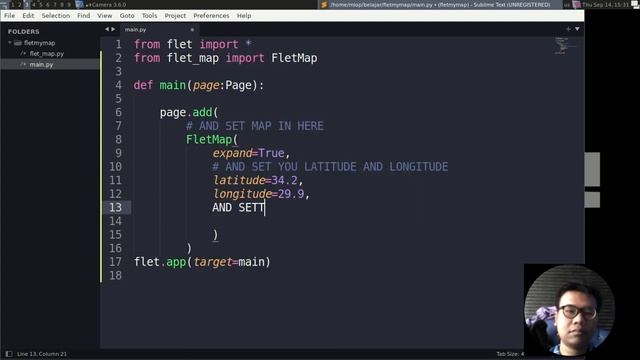Select main.py in the sidebar
The height and width of the screenshot is (360, 640).
(41, 64)
